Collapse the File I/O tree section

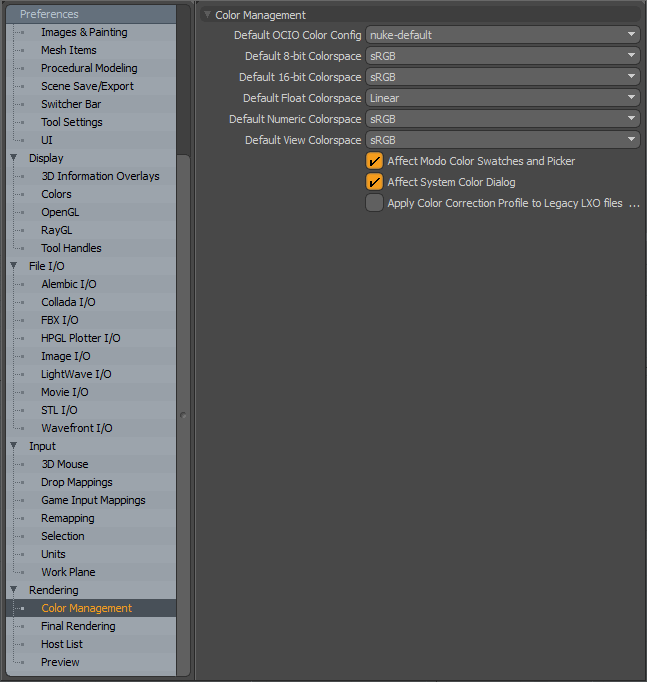tap(14, 266)
